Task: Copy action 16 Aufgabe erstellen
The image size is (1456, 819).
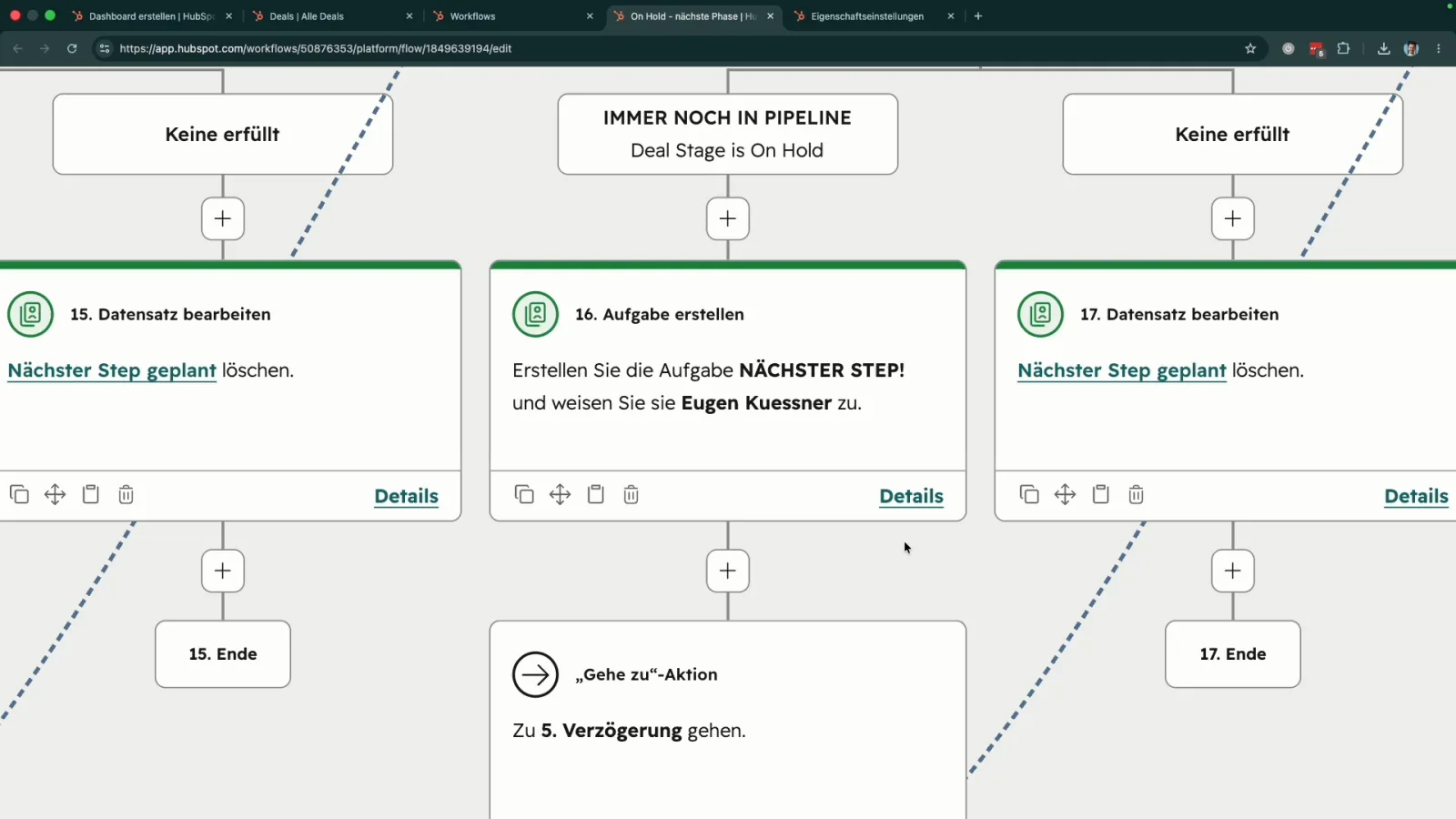Action: point(524,494)
